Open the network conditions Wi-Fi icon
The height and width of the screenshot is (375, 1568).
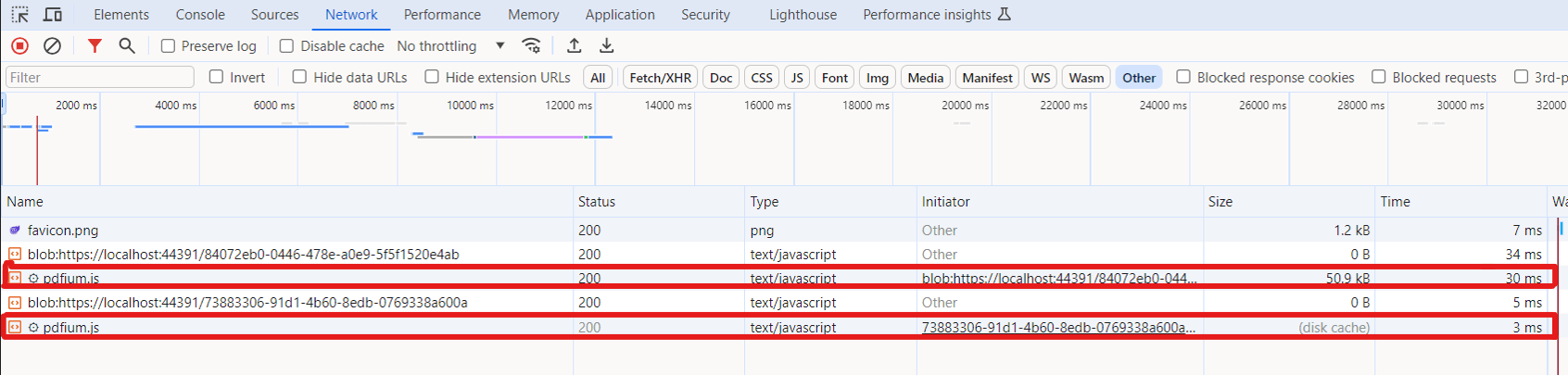click(x=531, y=45)
